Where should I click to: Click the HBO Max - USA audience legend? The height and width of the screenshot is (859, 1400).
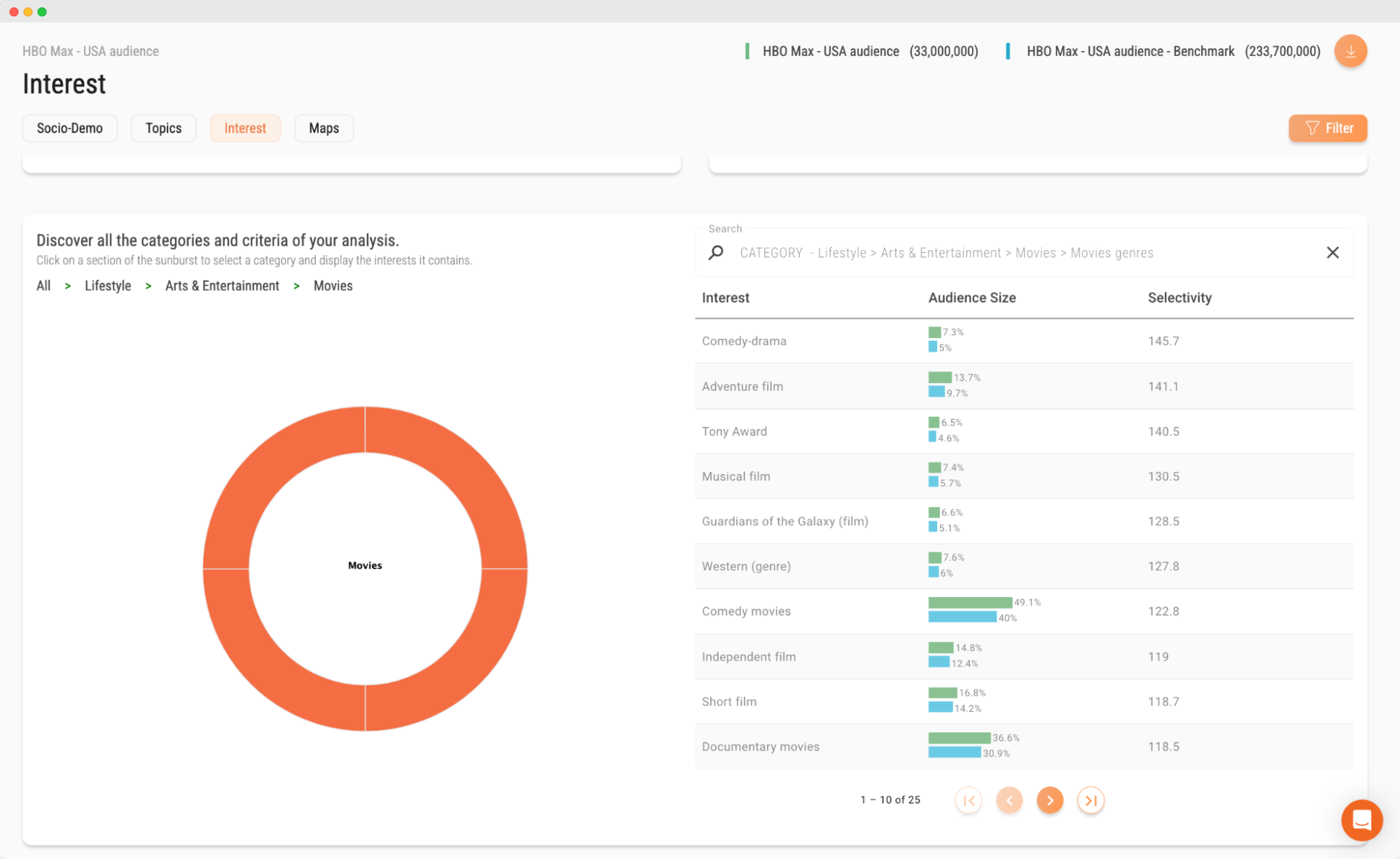coord(861,51)
